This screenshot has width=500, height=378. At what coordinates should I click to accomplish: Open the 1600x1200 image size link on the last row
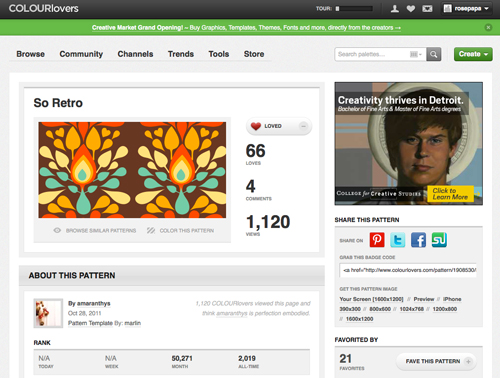tap(359, 319)
